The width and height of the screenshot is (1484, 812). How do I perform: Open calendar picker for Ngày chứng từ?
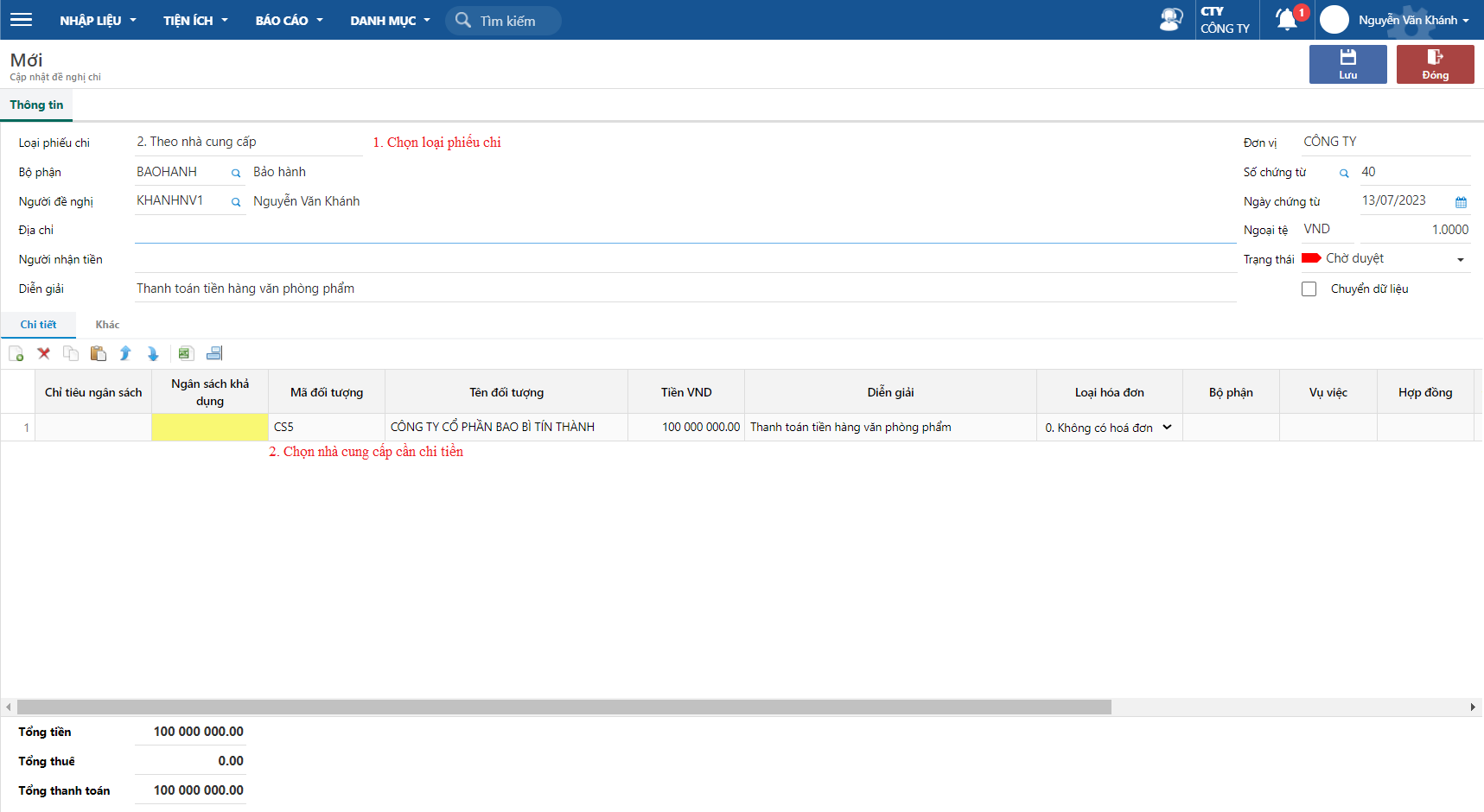tap(1461, 202)
